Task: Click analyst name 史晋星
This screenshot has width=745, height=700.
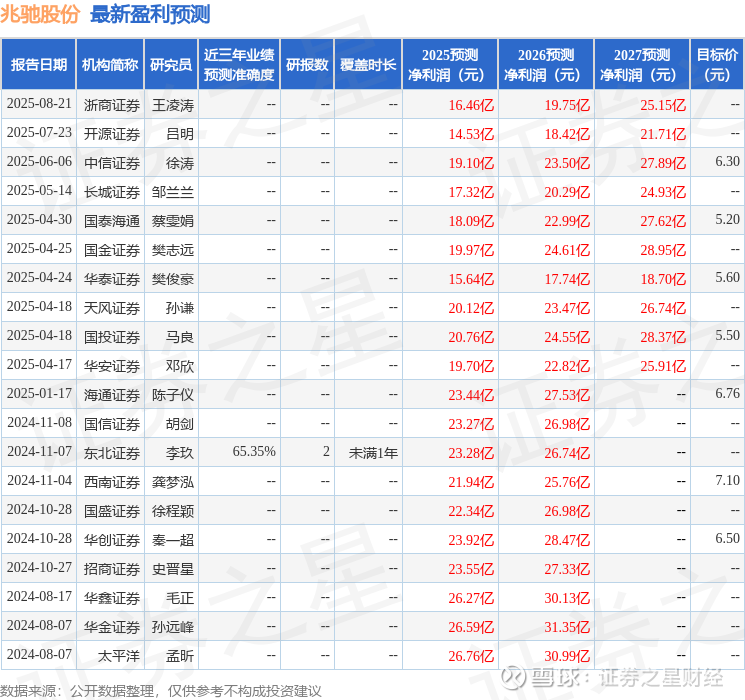Action: point(173,569)
